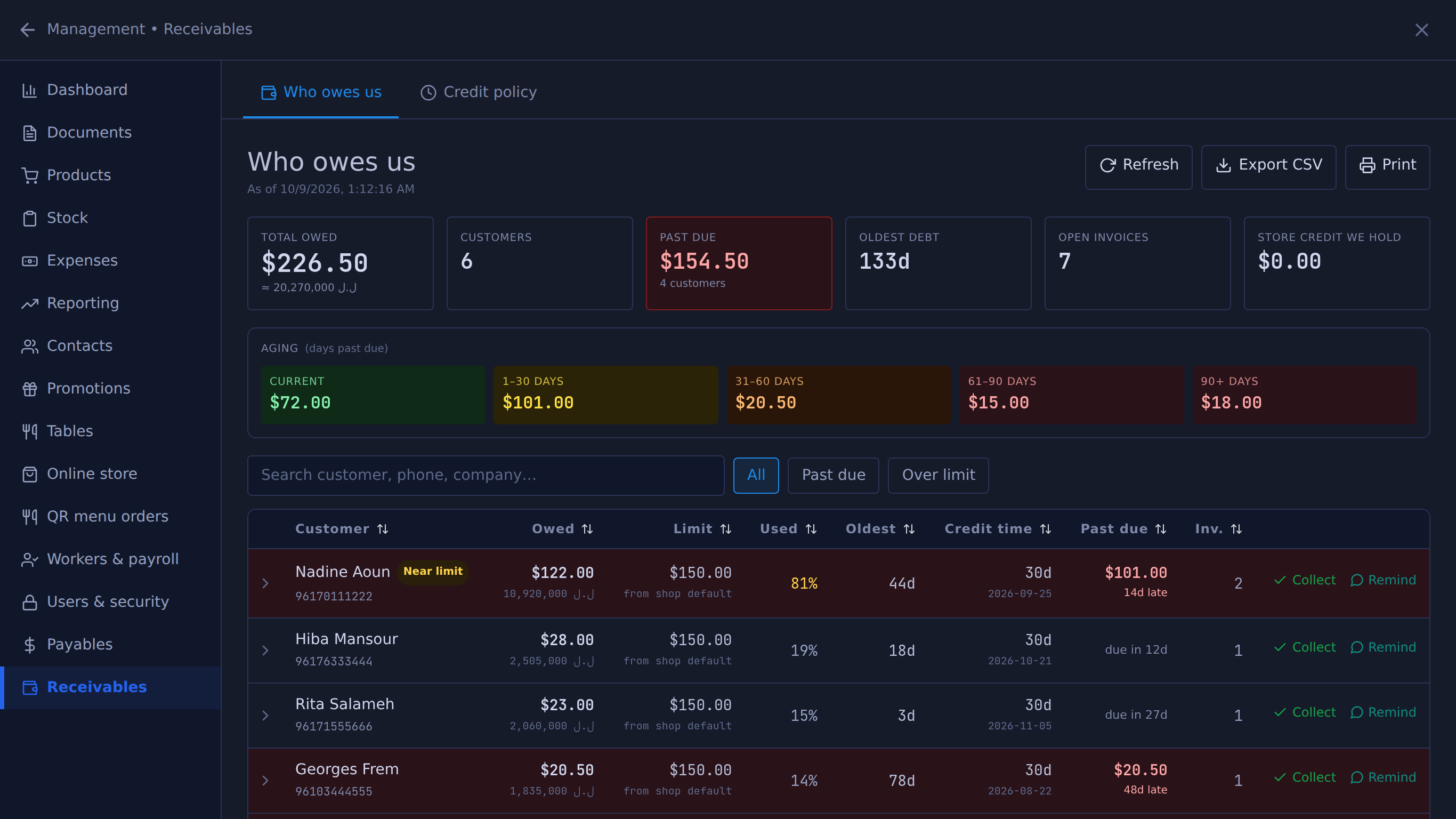The width and height of the screenshot is (1456, 819).
Task: Click Remind for Hiba Mansour
Action: (x=1382, y=648)
